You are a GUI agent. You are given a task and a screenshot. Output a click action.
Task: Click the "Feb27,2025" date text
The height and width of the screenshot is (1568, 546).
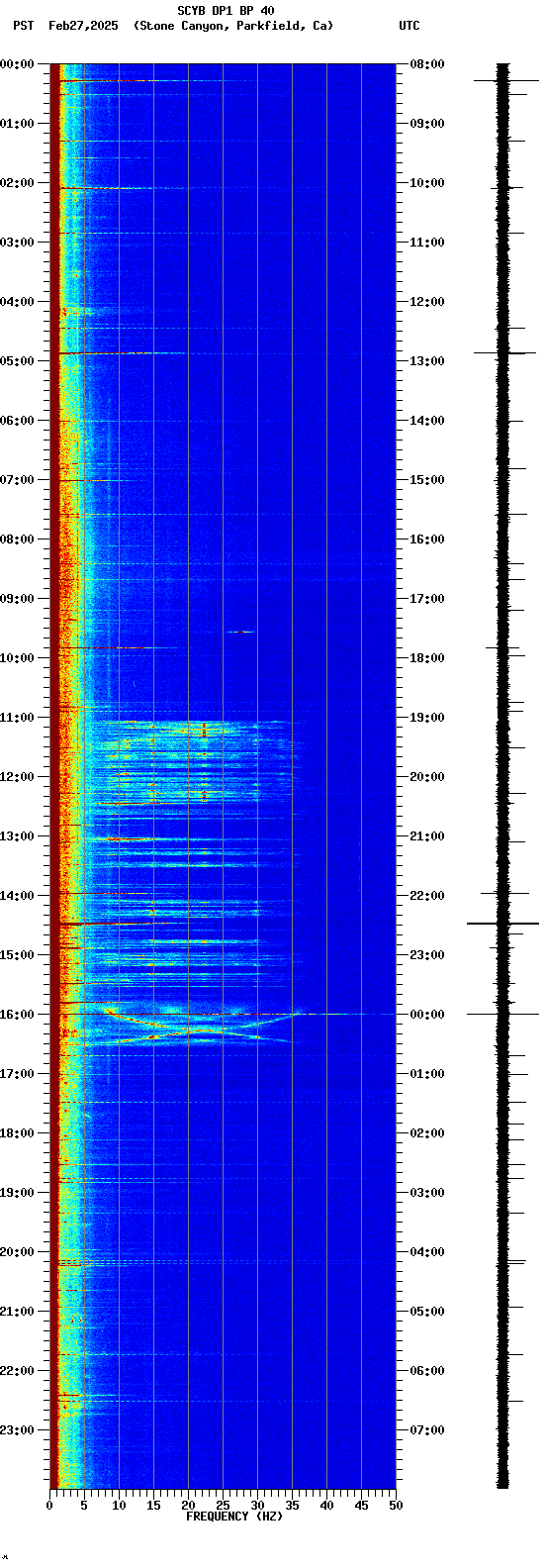pyautogui.click(x=83, y=26)
